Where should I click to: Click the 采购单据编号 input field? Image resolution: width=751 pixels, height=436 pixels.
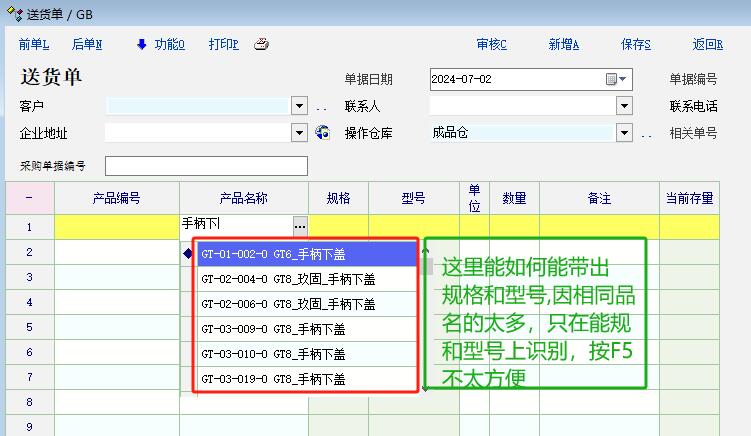point(206,166)
